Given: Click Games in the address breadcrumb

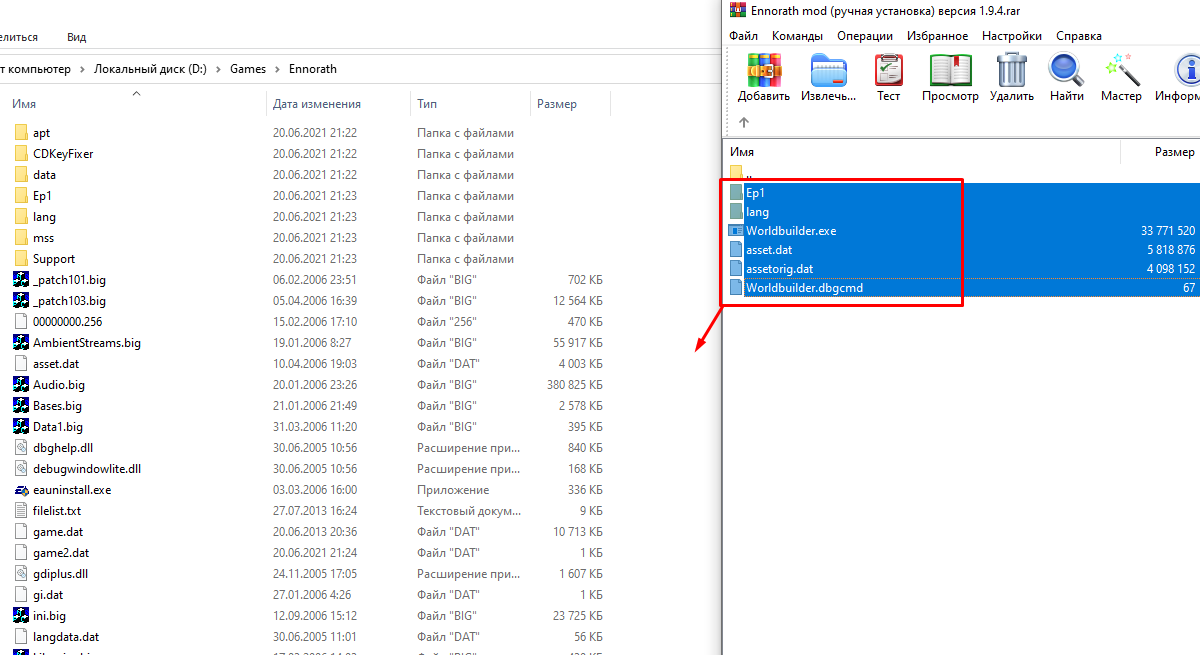Looking at the screenshot, I should (x=248, y=69).
